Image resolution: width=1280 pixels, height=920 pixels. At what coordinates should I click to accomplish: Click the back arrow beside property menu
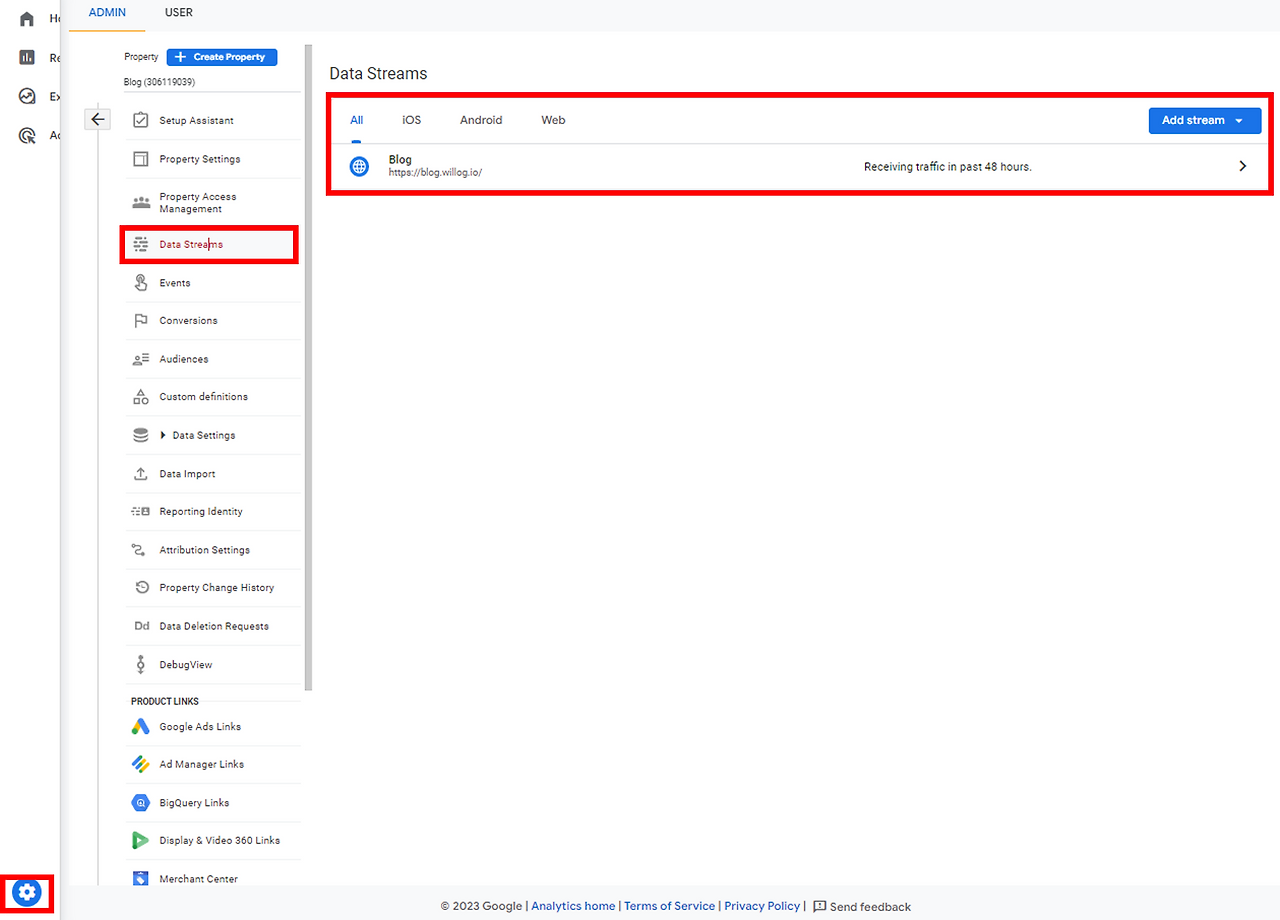click(x=97, y=119)
